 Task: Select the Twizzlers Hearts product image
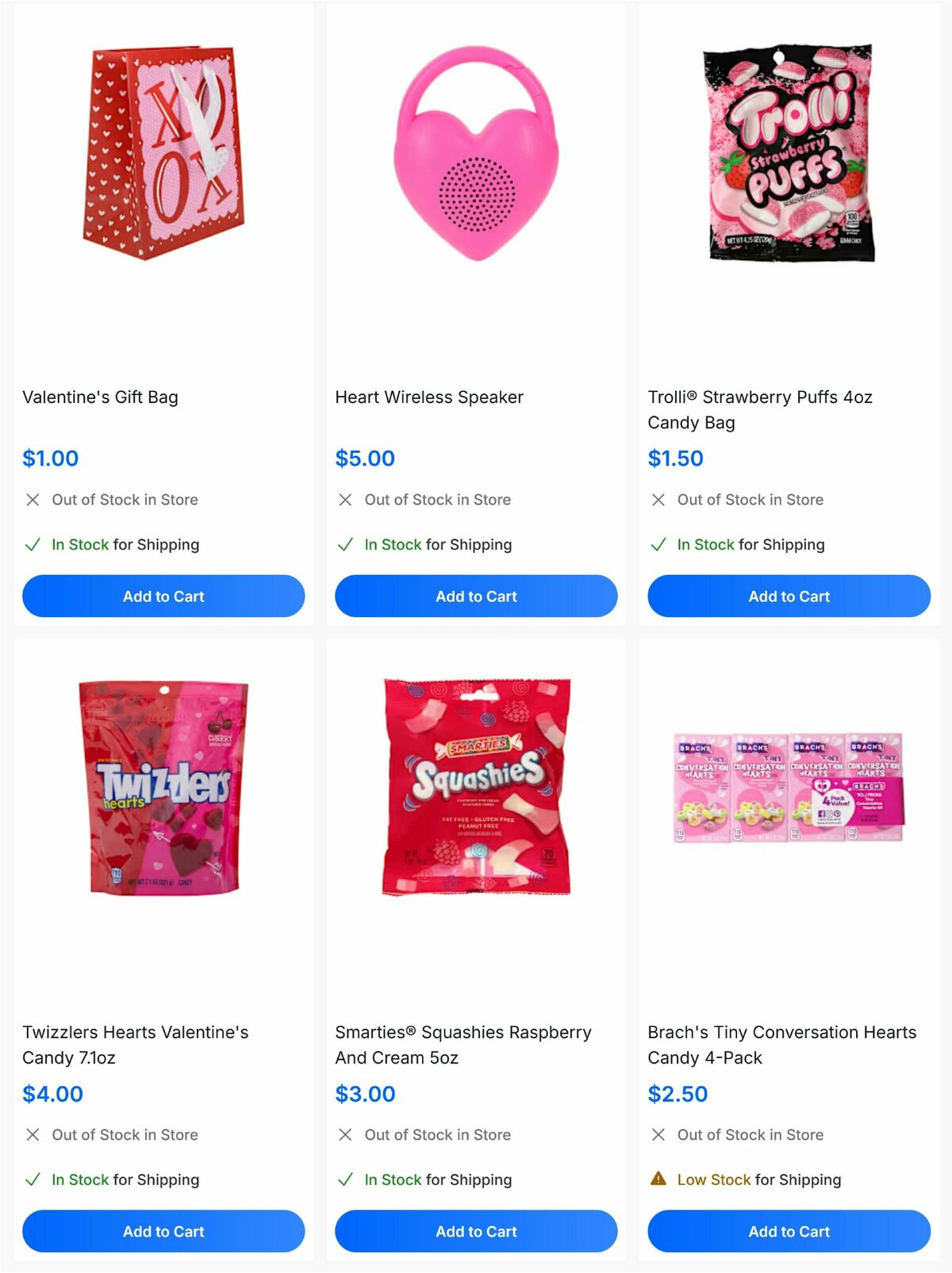coord(159,801)
